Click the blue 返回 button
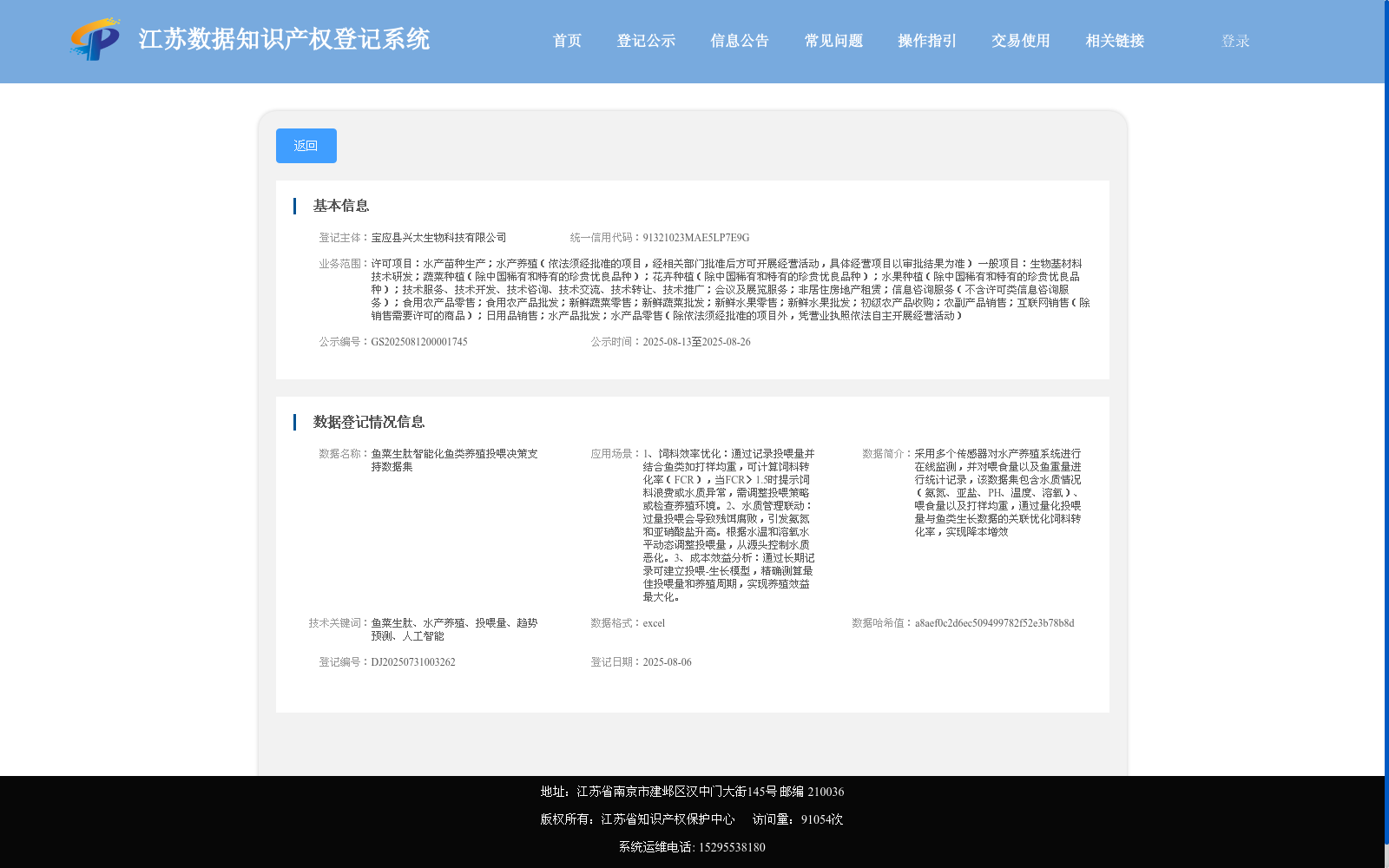The width and height of the screenshot is (1389, 868). (x=306, y=146)
